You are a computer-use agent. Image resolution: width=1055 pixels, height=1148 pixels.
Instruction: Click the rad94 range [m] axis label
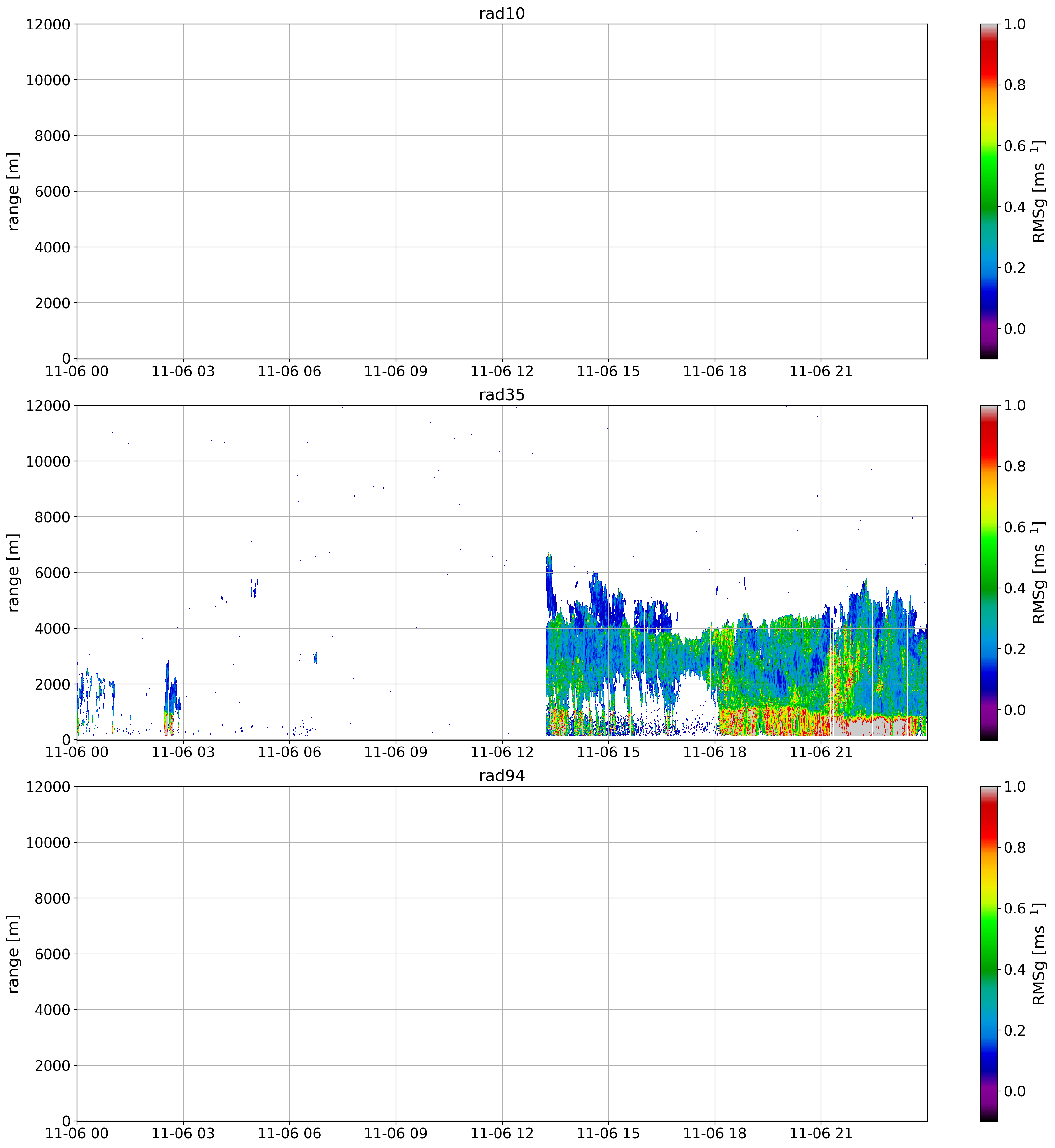point(13,954)
